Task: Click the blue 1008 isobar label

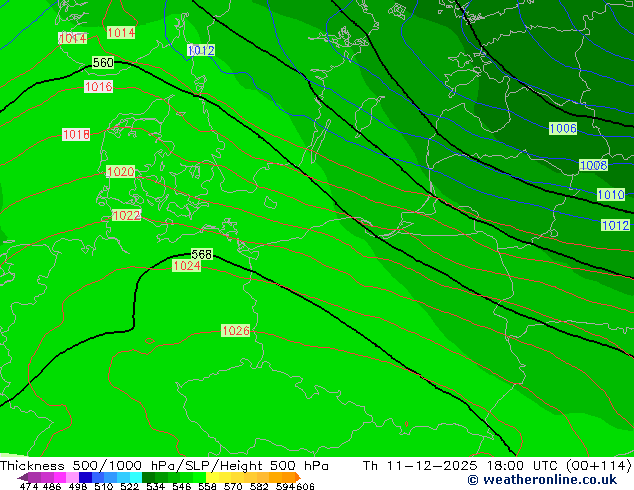Action: point(593,165)
